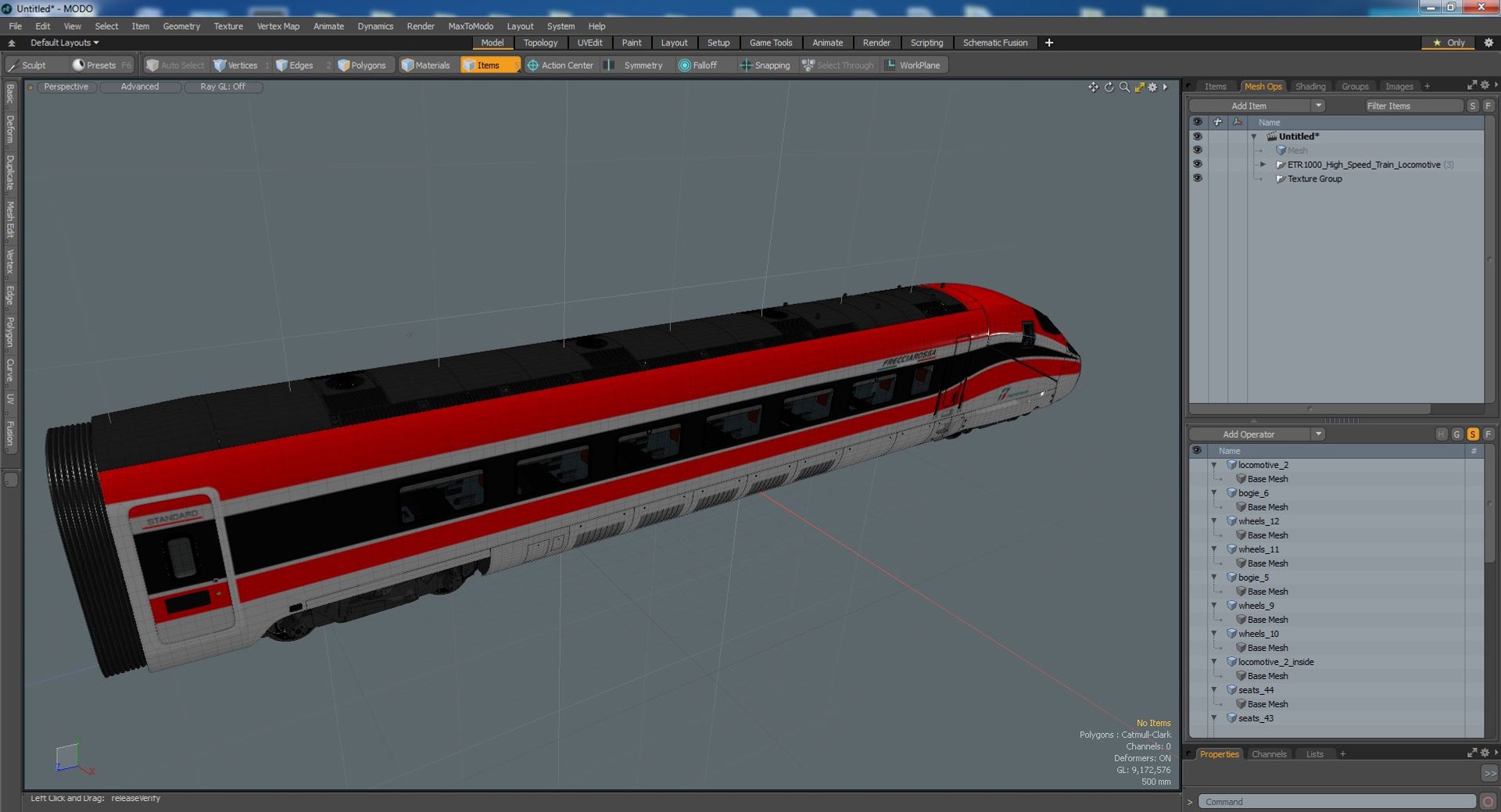Switch to Polygons selection mode
The width and height of the screenshot is (1501, 812).
pos(362,66)
